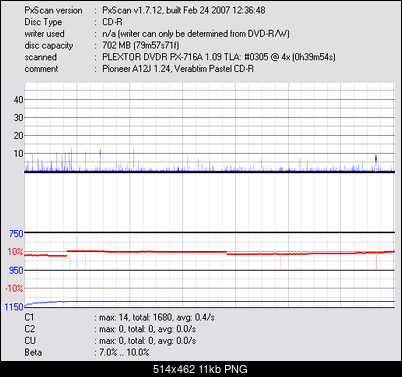The image size is (402, 377).
Task: Click the 20 axis label on the error graph
Action: (19, 136)
